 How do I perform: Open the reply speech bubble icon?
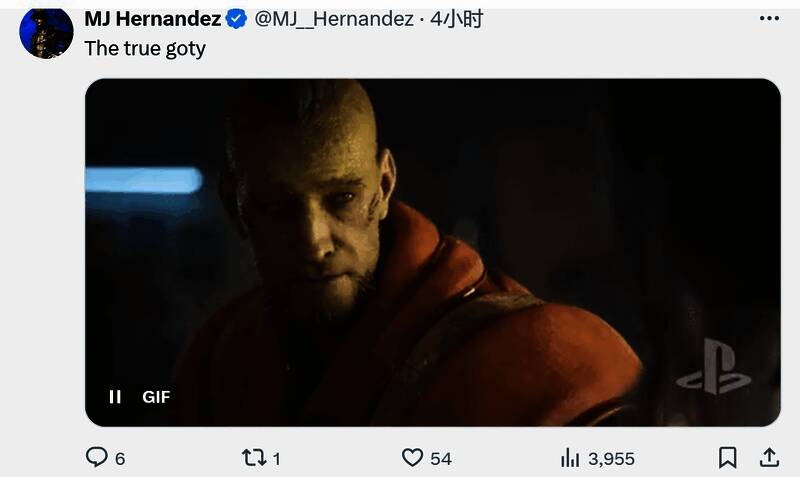pos(96,457)
